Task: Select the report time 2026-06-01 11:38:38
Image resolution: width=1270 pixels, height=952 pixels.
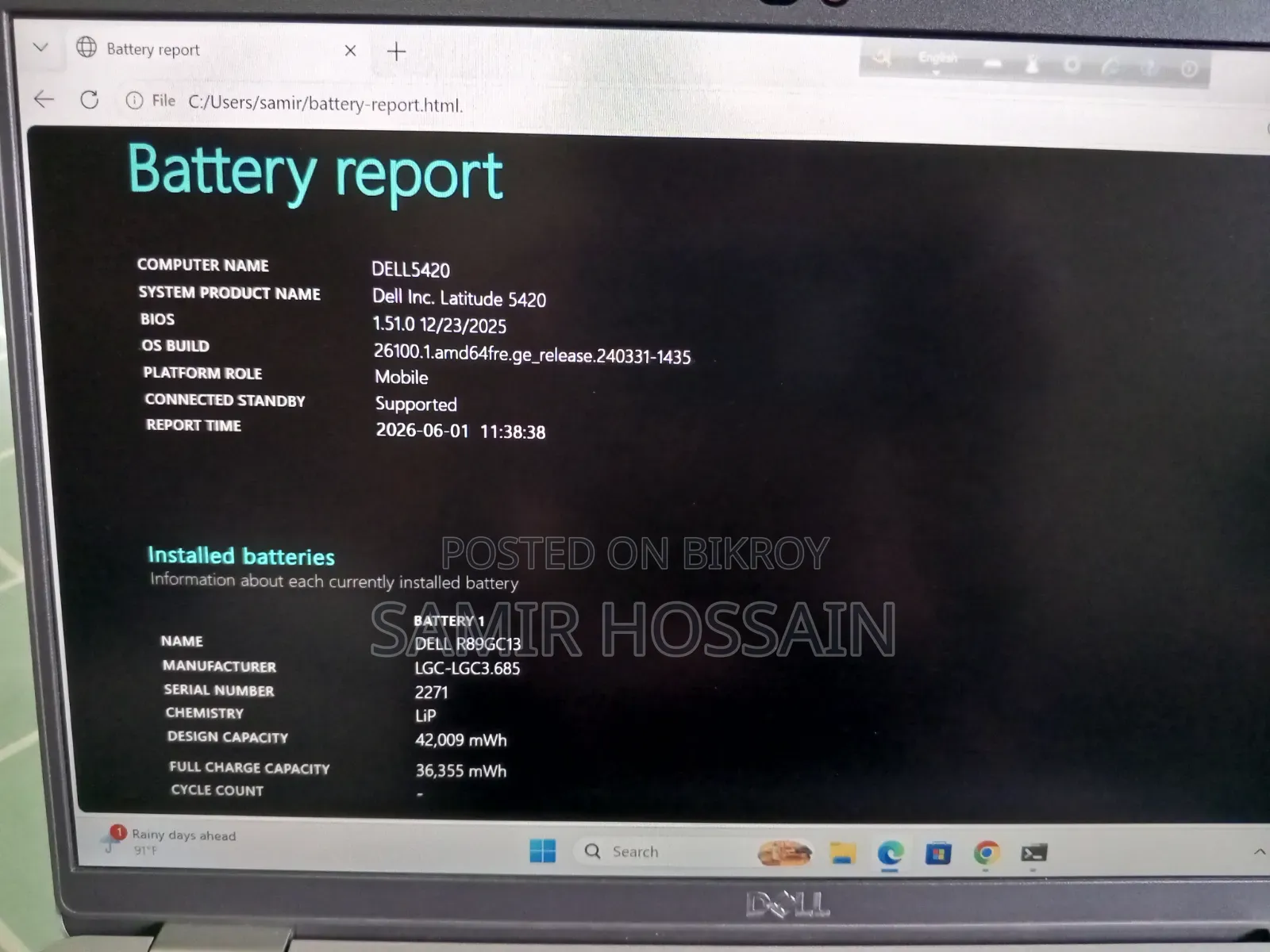Action: pyautogui.click(x=460, y=432)
